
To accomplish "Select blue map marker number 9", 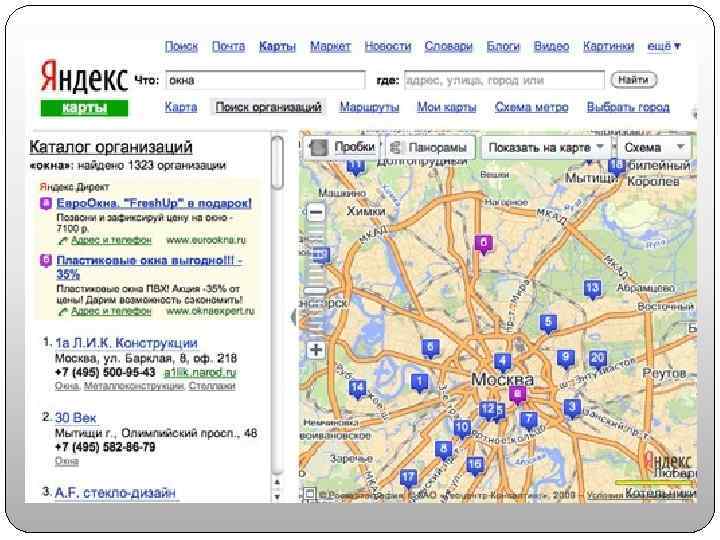I will [566, 359].
